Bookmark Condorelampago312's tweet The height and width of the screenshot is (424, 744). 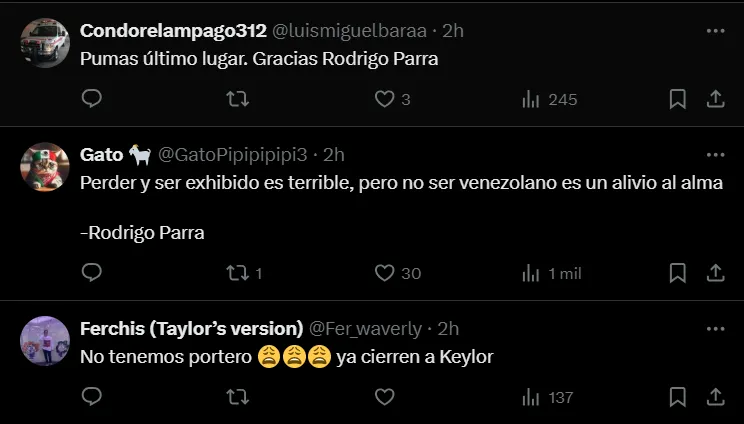coord(677,99)
